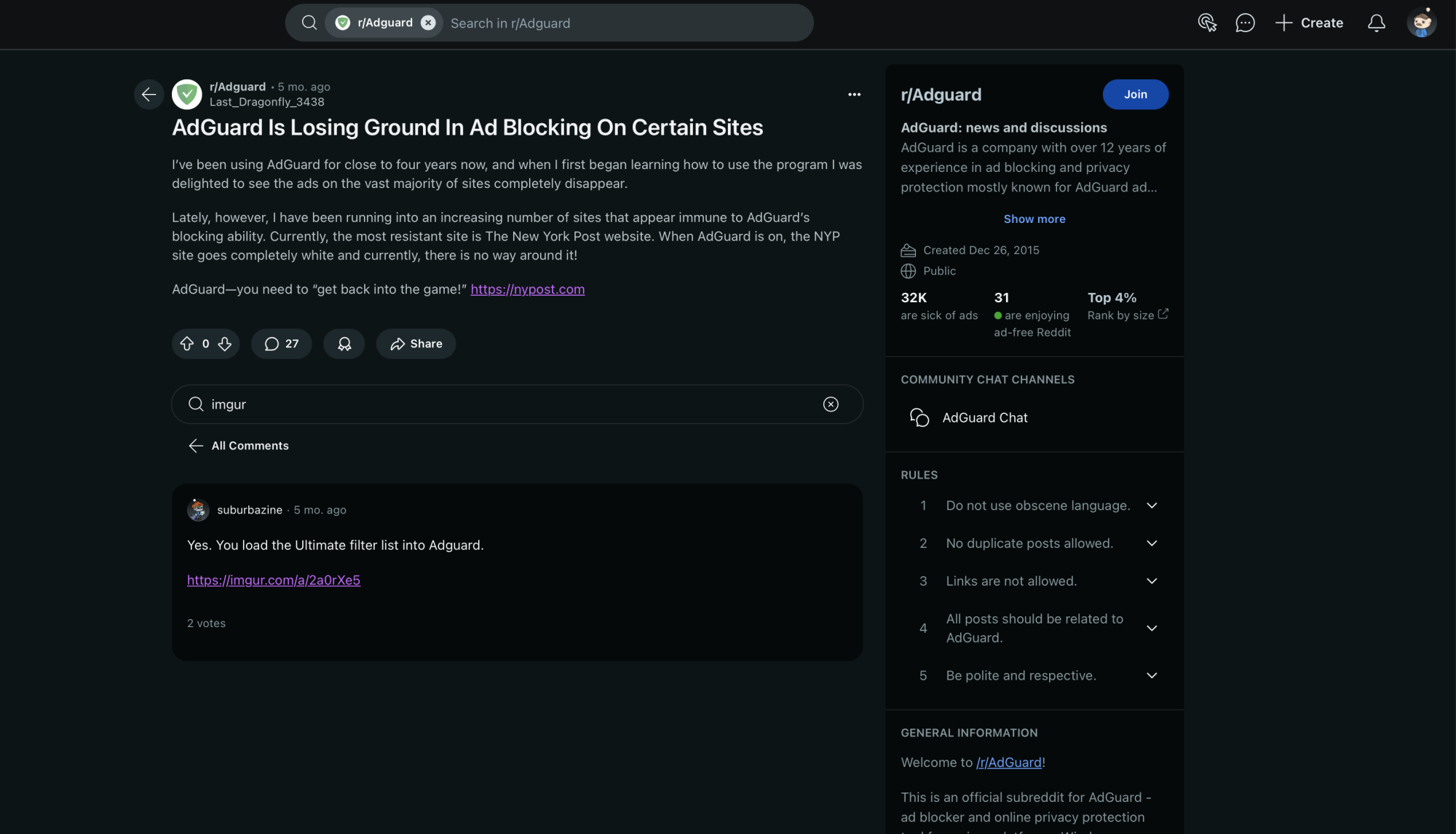Open the user avatar menu
This screenshot has width=1456, height=834.
coord(1421,23)
